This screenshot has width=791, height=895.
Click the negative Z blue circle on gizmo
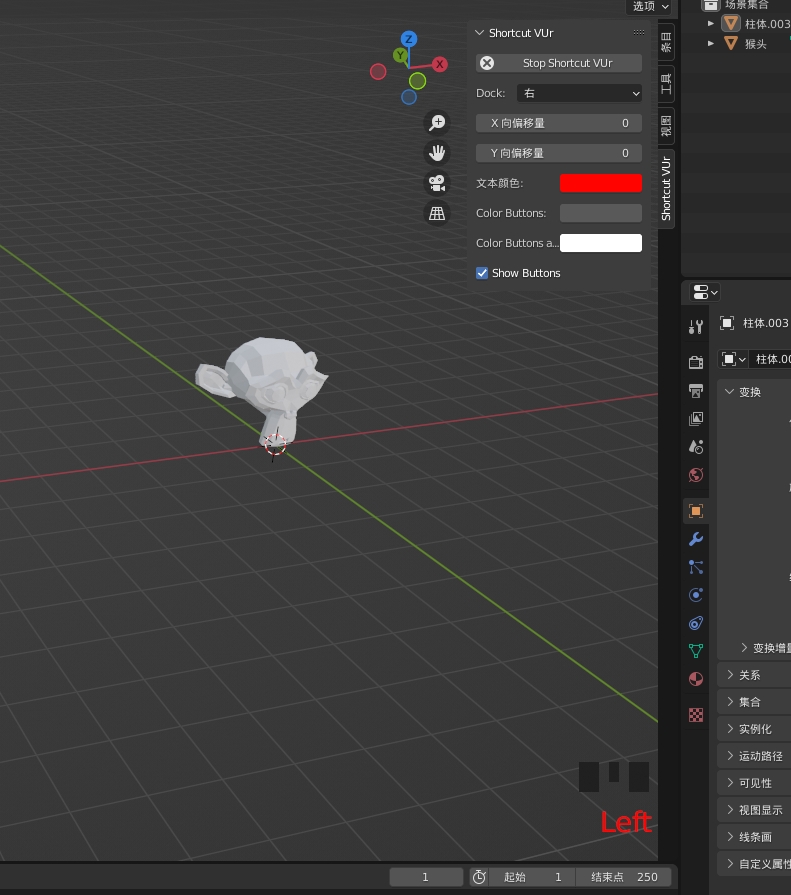(x=409, y=97)
